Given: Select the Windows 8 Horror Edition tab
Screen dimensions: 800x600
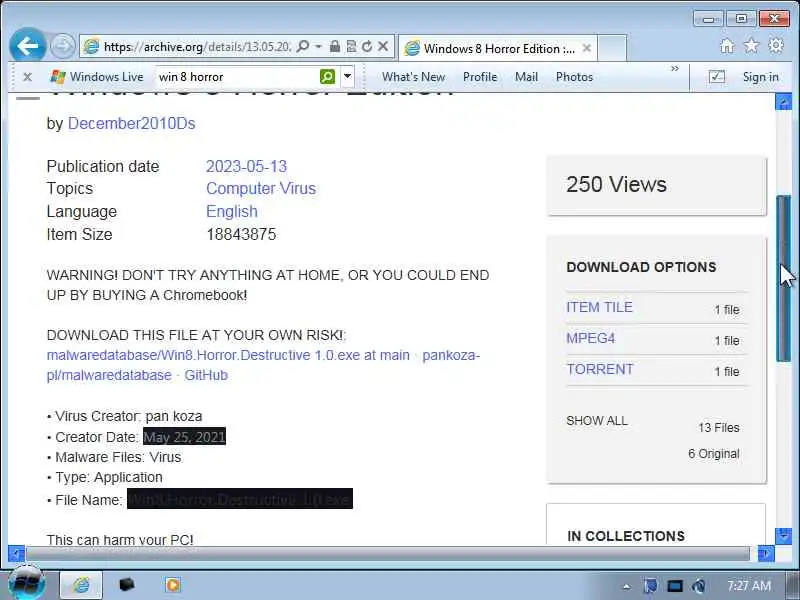Looking at the screenshot, I should point(498,48).
